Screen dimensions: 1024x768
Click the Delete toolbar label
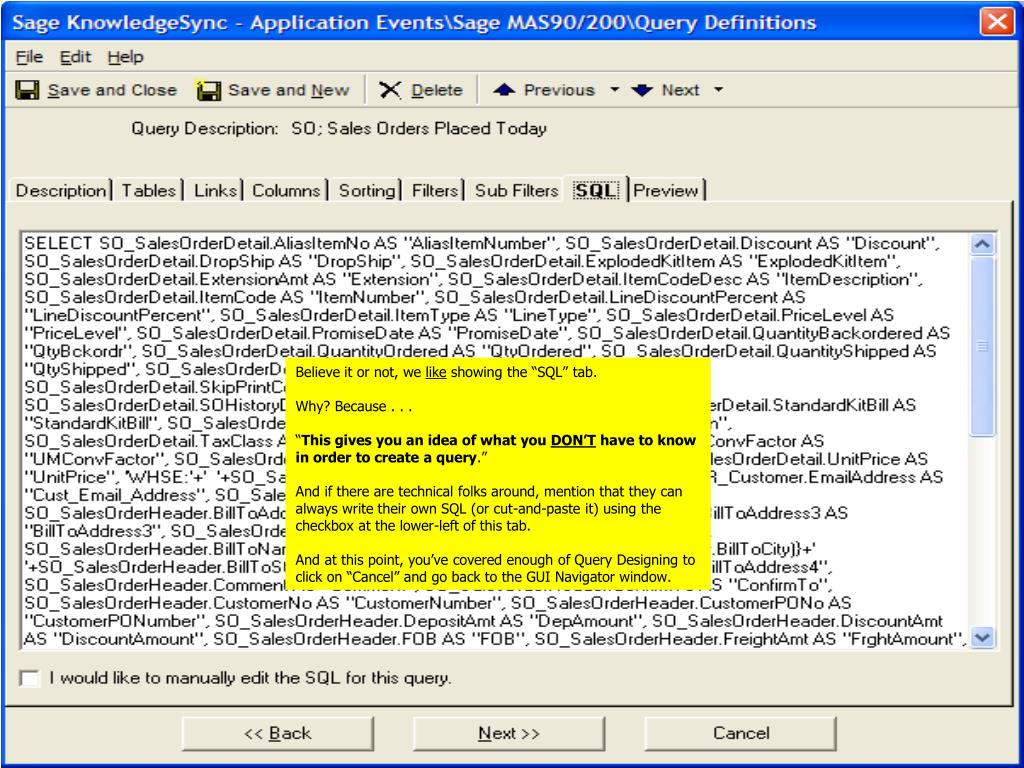[437, 90]
